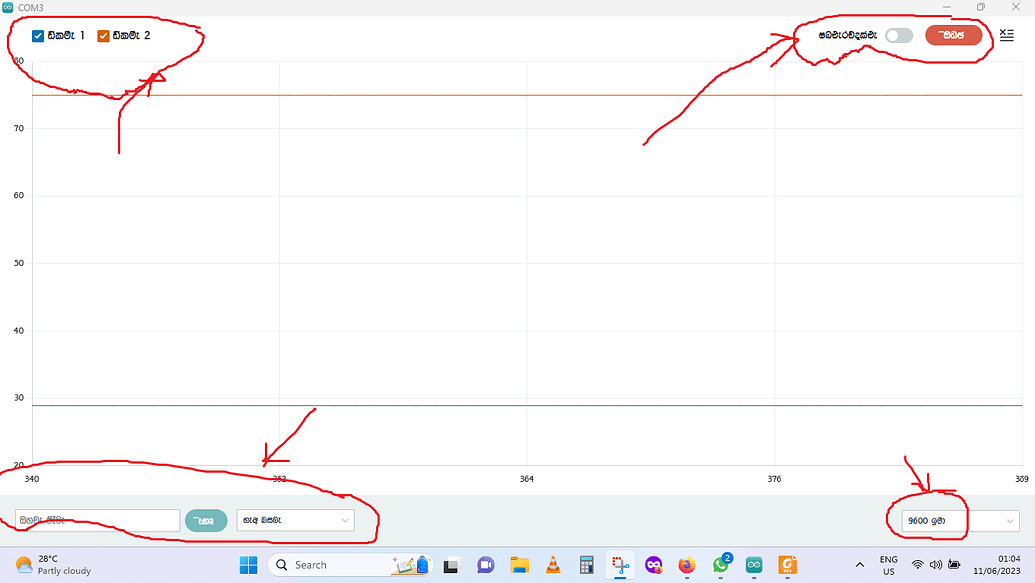This screenshot has width=1035, height=583.
Task: Open the Windows Start menu
Action: coord(247,564)
